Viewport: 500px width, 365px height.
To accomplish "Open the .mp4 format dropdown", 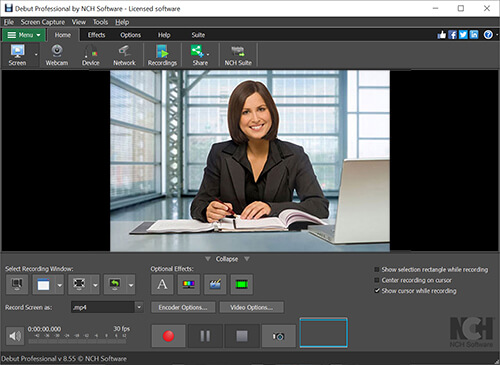I will pos(139,307).
